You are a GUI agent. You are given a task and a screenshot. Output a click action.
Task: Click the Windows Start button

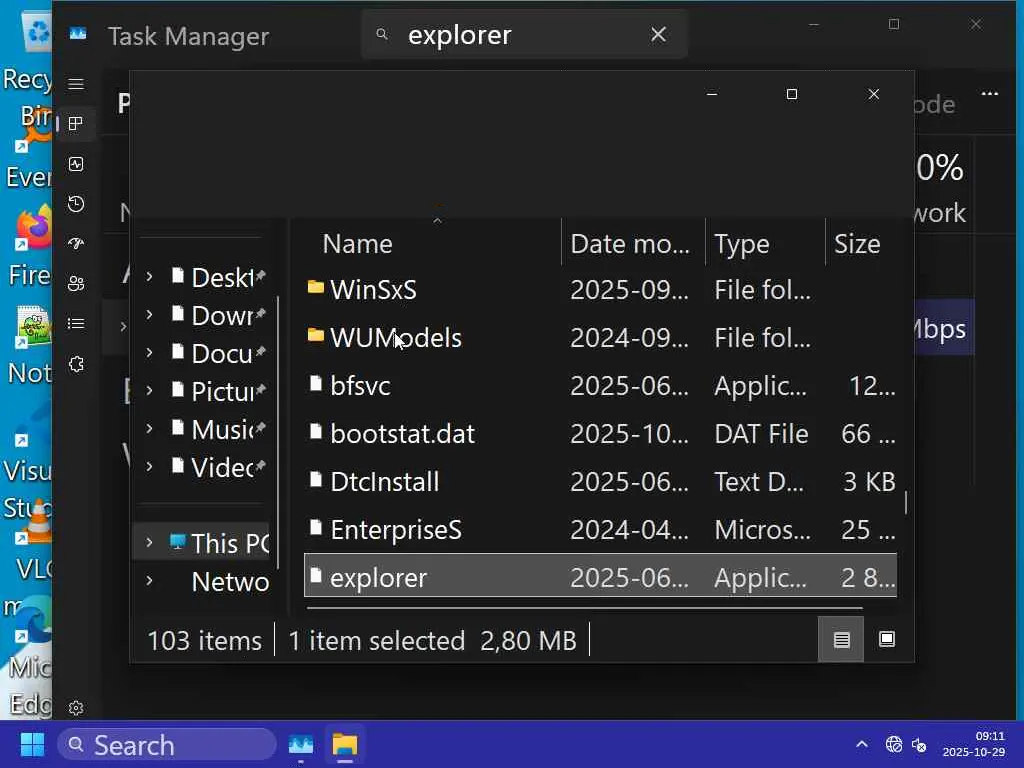click(32, 745)
